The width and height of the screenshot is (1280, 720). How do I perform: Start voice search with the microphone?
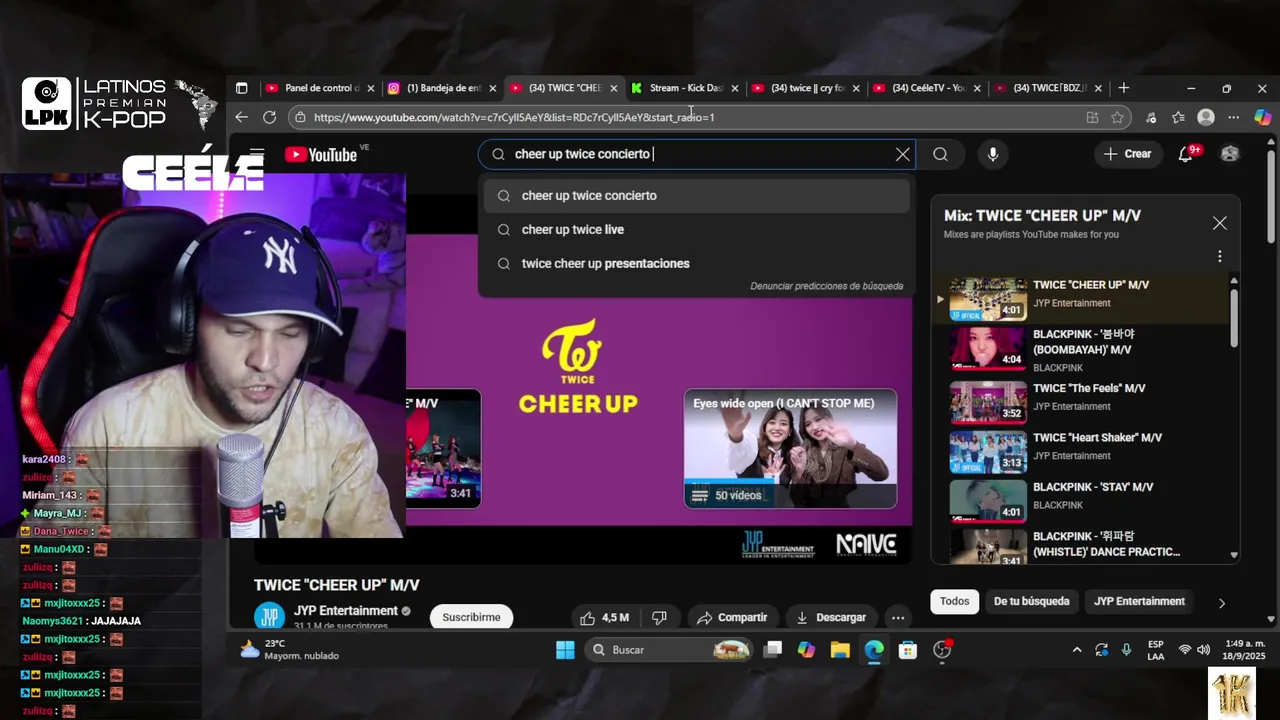(x=992, y=154)
